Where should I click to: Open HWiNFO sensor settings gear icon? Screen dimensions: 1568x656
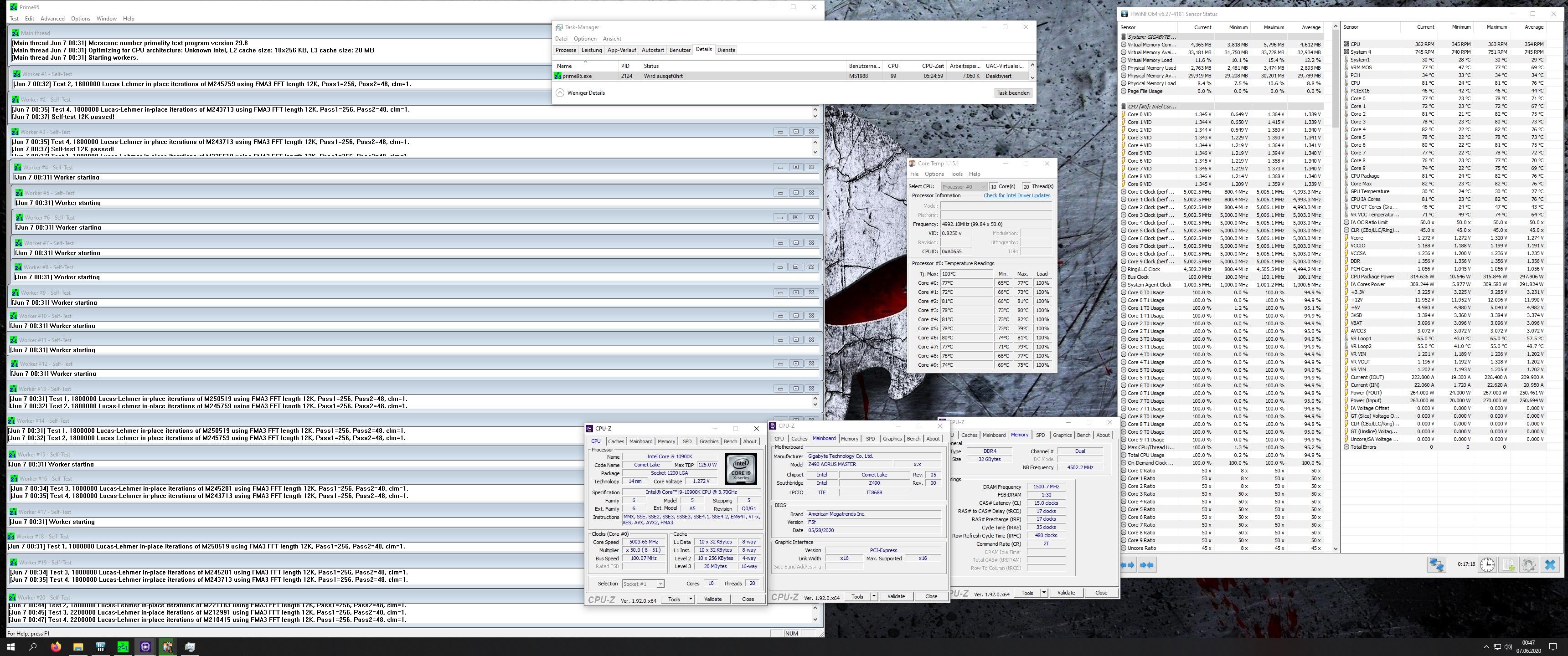(1529, 565)
